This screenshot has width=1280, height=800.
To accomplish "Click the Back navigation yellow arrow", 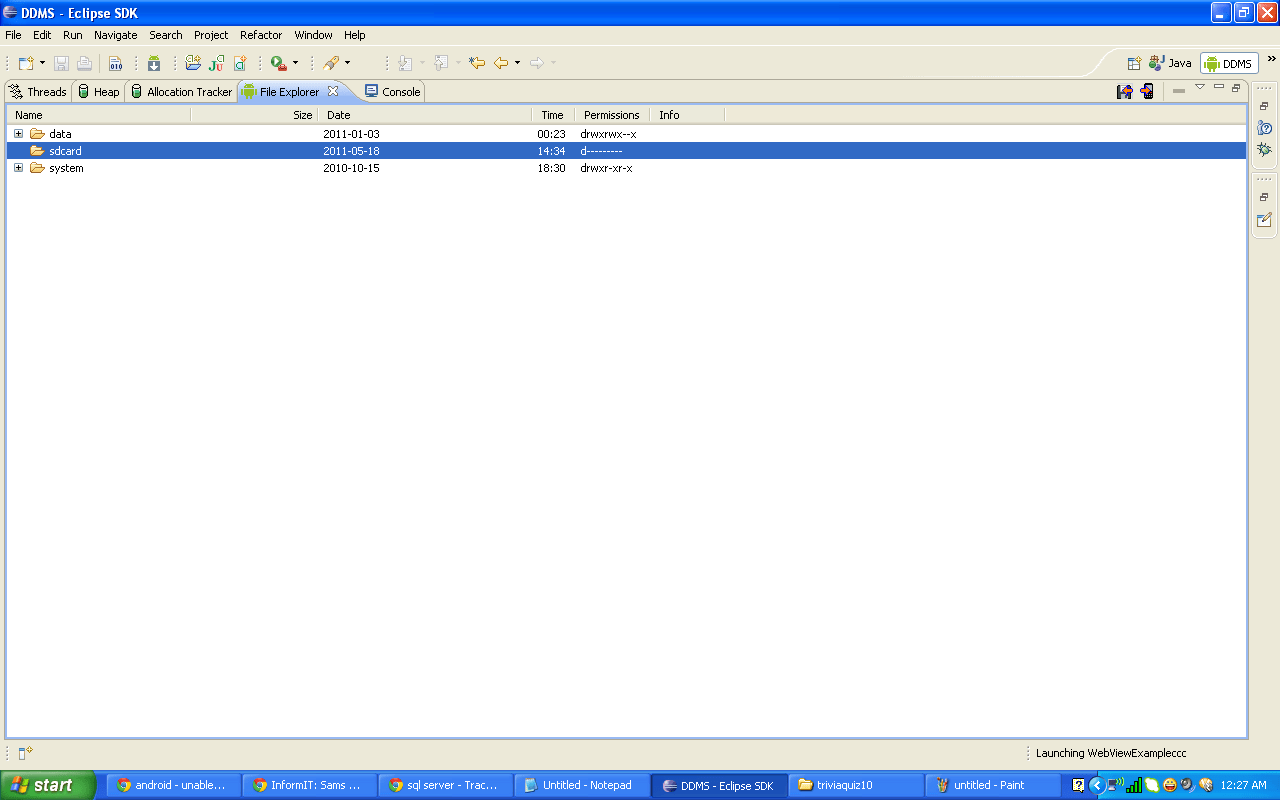I will (x=501, y=63).
